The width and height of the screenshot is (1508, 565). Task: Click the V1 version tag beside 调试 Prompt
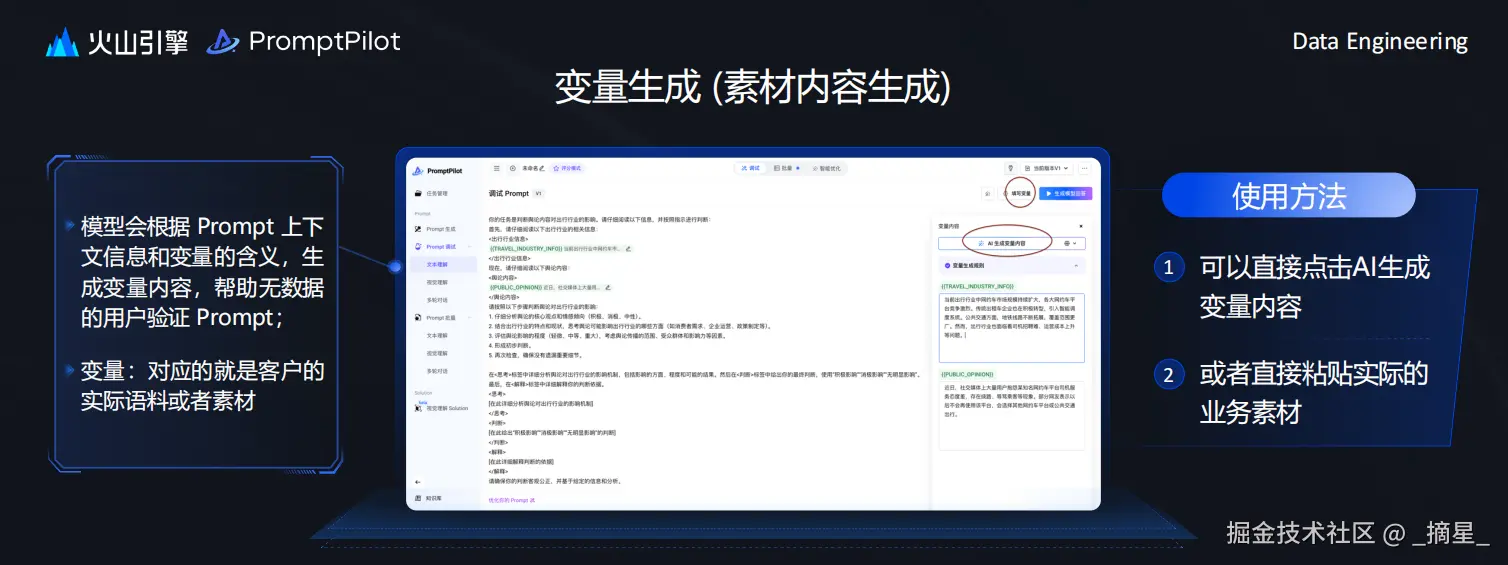[x=538, y=193]
